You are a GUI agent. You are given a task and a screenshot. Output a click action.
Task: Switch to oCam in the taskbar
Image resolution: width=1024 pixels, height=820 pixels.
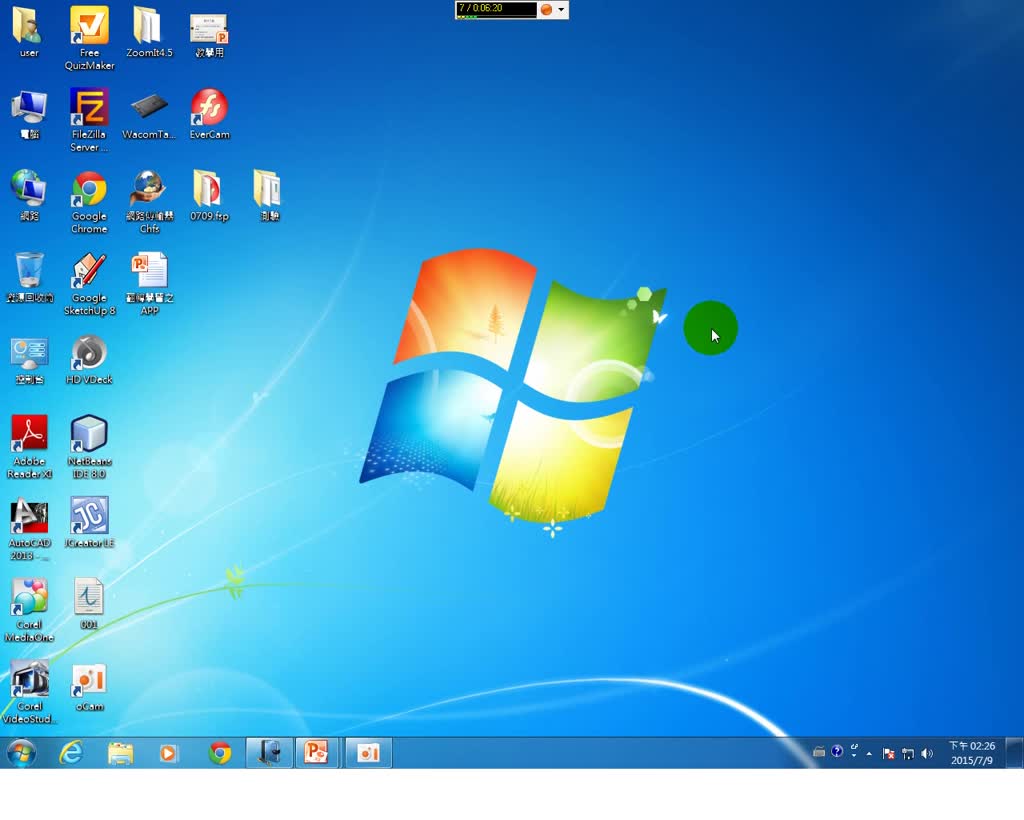pyautogui.click(x=368, y=753)
